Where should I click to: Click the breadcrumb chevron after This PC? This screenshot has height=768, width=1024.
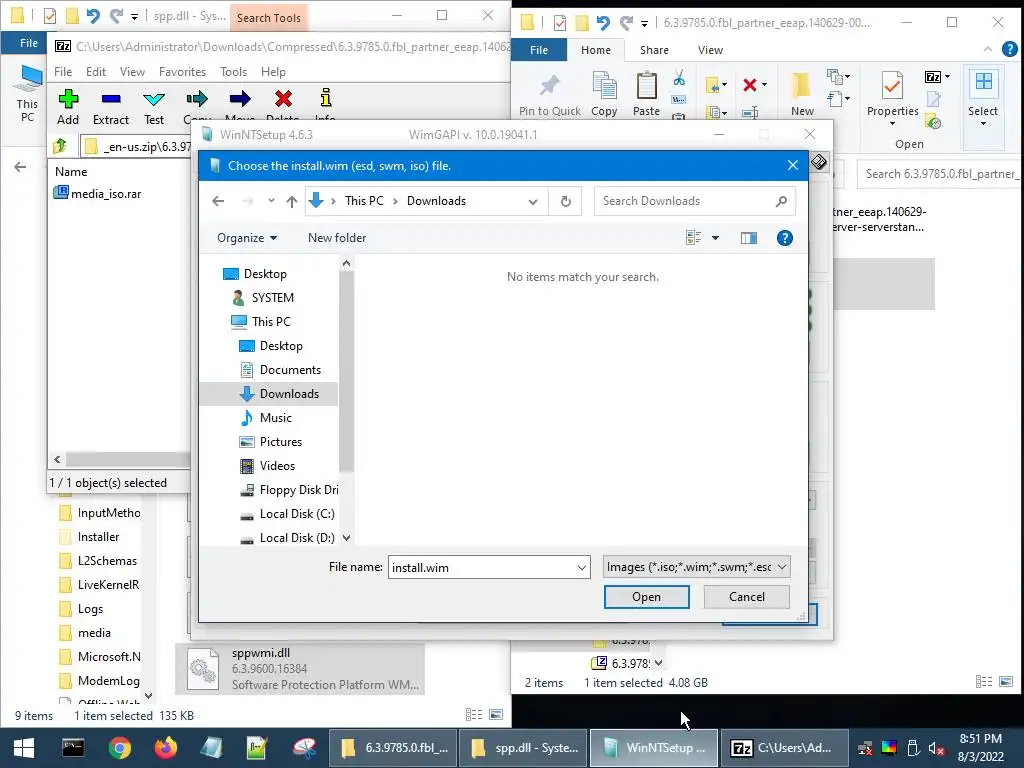395,201
